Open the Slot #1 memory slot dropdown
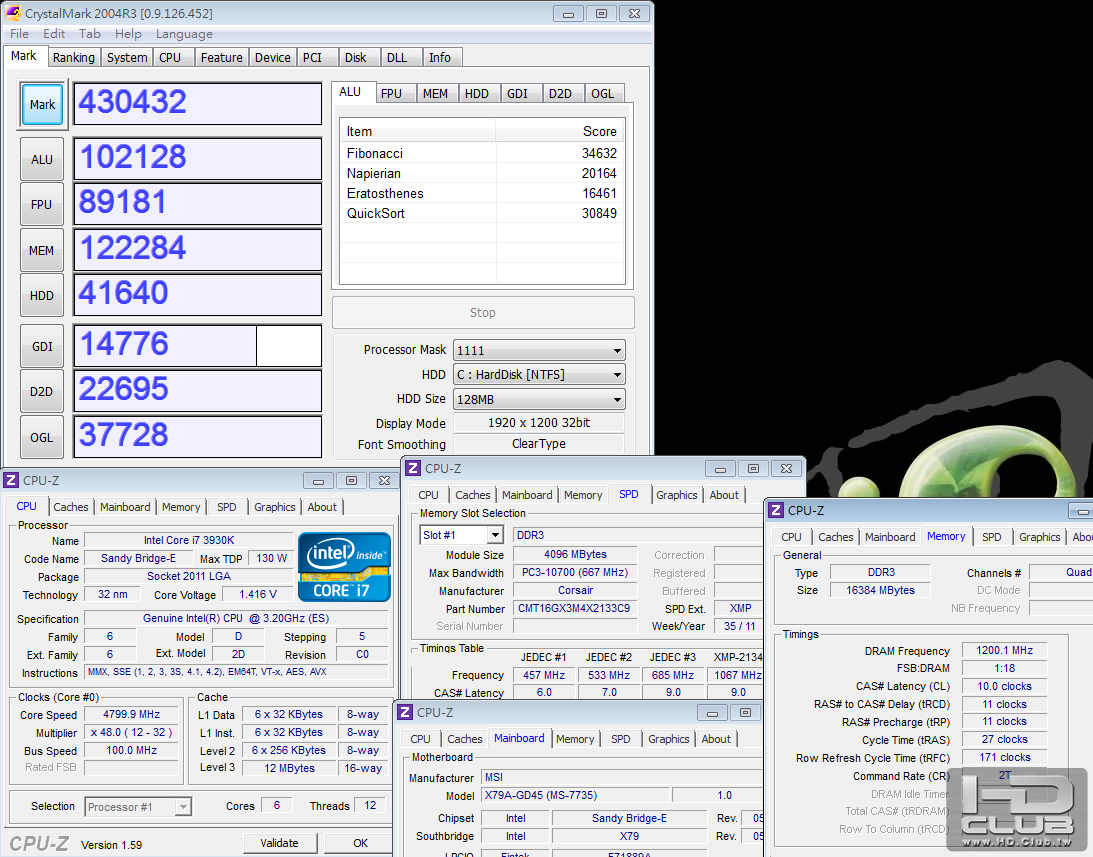The image size is (1093, 857). (x=461, y=535)
